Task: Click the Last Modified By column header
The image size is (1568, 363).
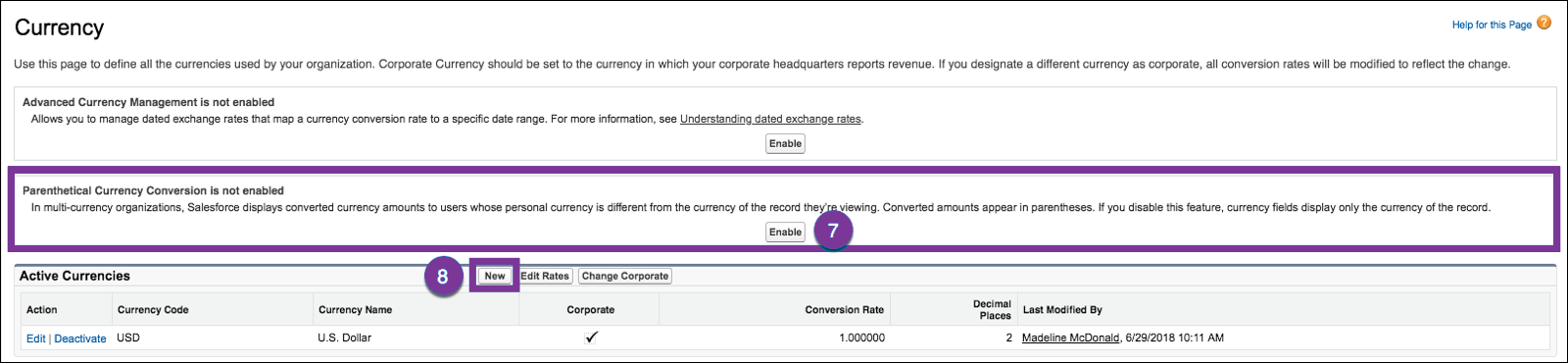Action: (x=1062, y=310)
